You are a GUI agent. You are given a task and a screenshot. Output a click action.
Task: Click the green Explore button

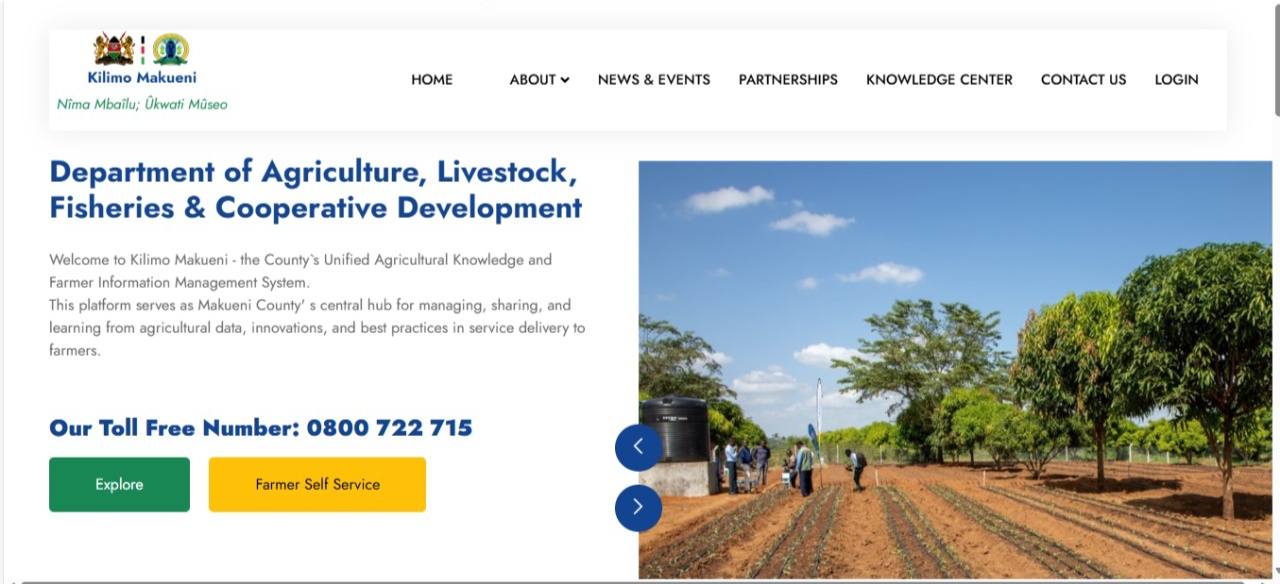[x=119, y=484]
